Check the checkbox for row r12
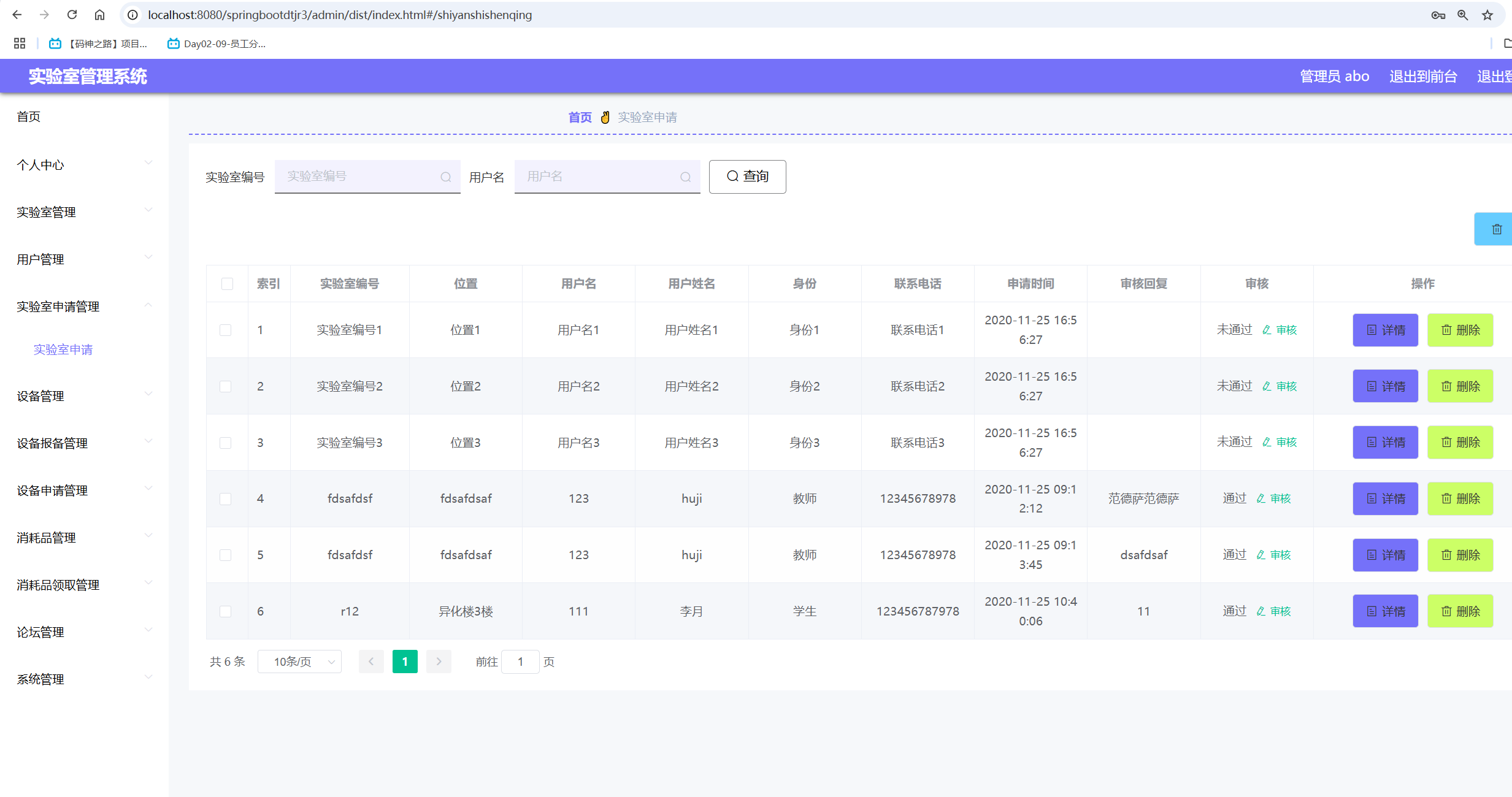1512x797 pixels. [226, 611]
